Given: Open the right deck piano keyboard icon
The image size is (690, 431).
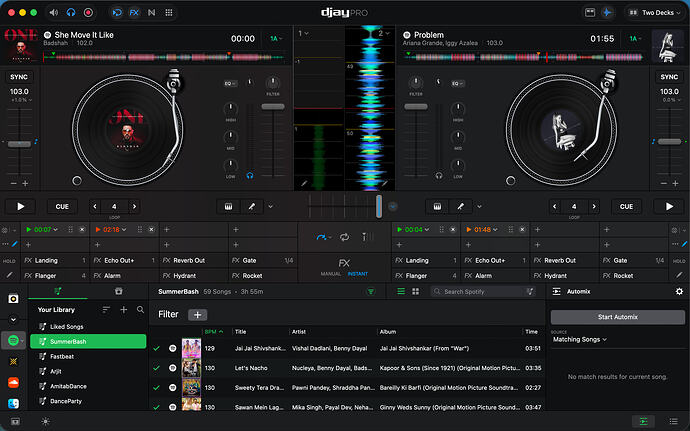Looking at the screenshot, I should point(437,206).
